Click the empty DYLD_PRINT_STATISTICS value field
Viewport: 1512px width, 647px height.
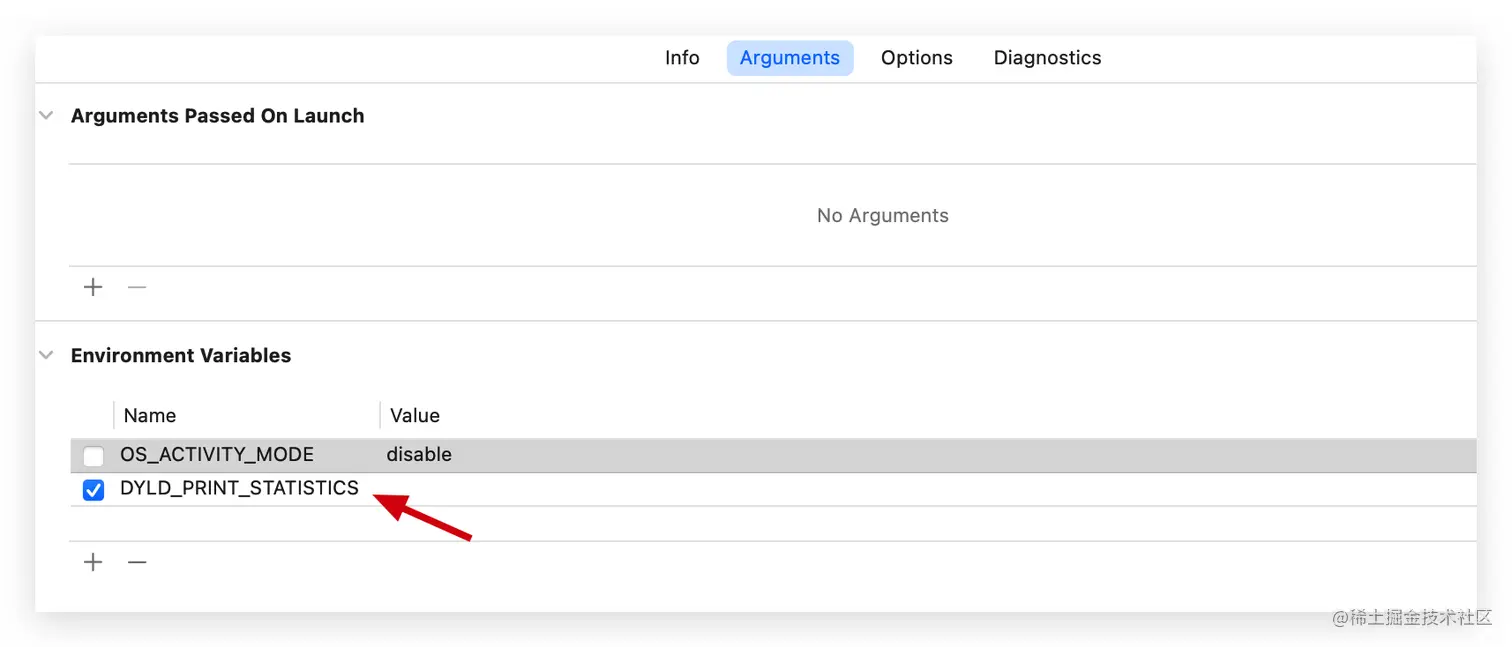point(928,489)
